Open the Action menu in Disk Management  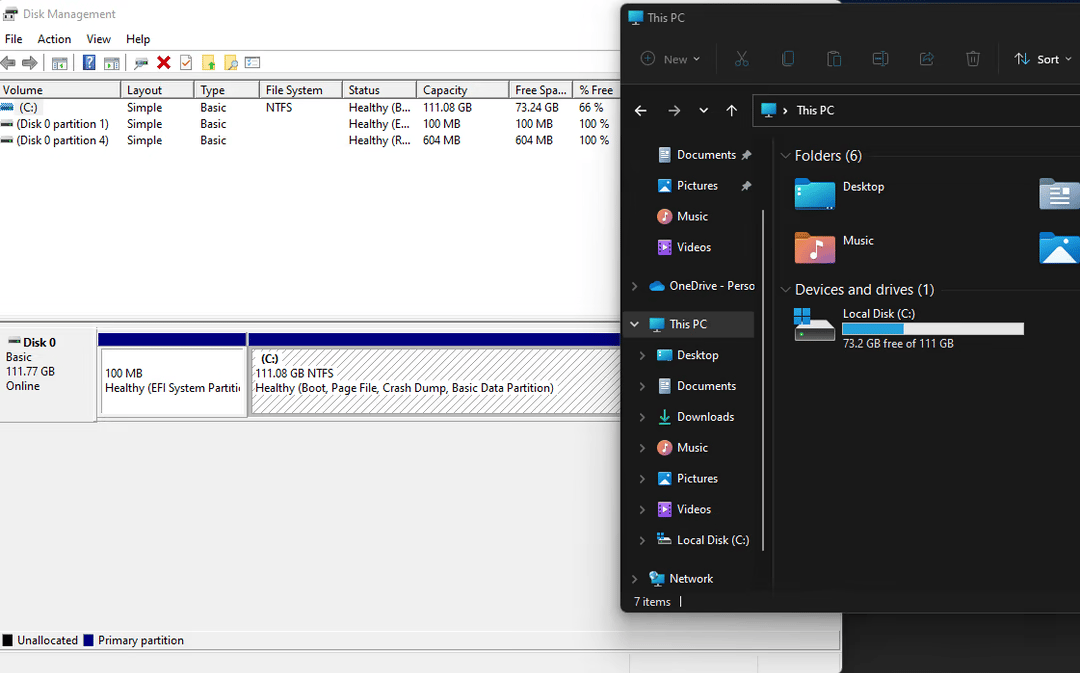pyautogui.click(x=54, y=39)
